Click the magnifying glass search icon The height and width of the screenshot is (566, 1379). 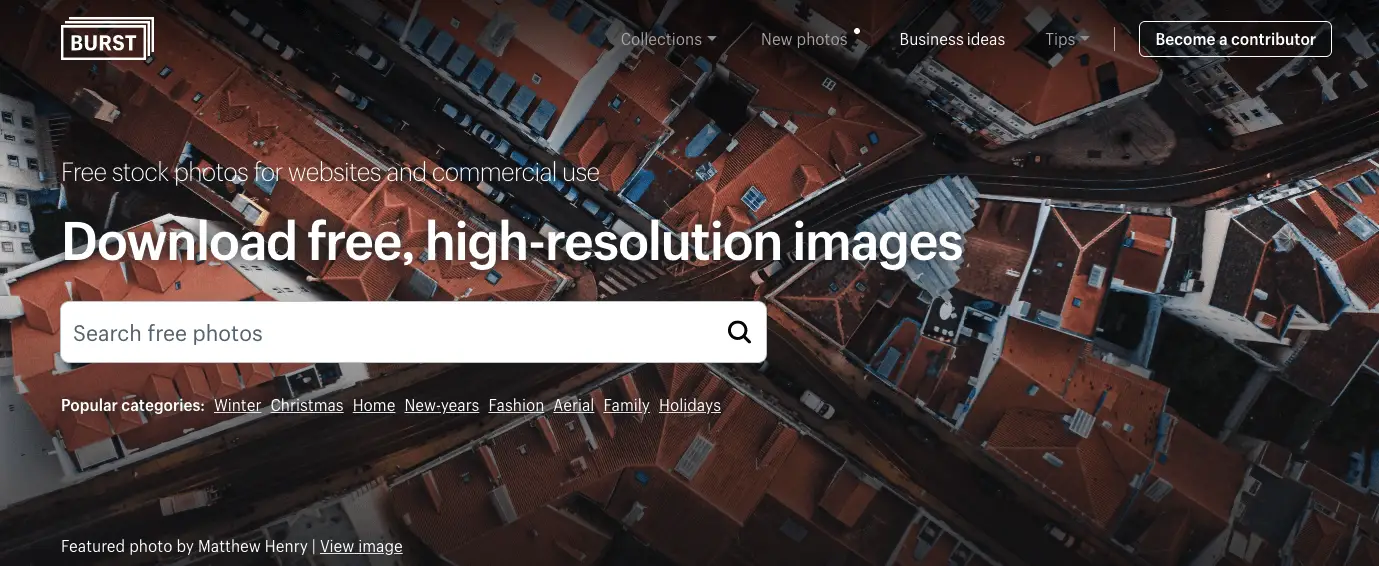[x=739, y=332]
